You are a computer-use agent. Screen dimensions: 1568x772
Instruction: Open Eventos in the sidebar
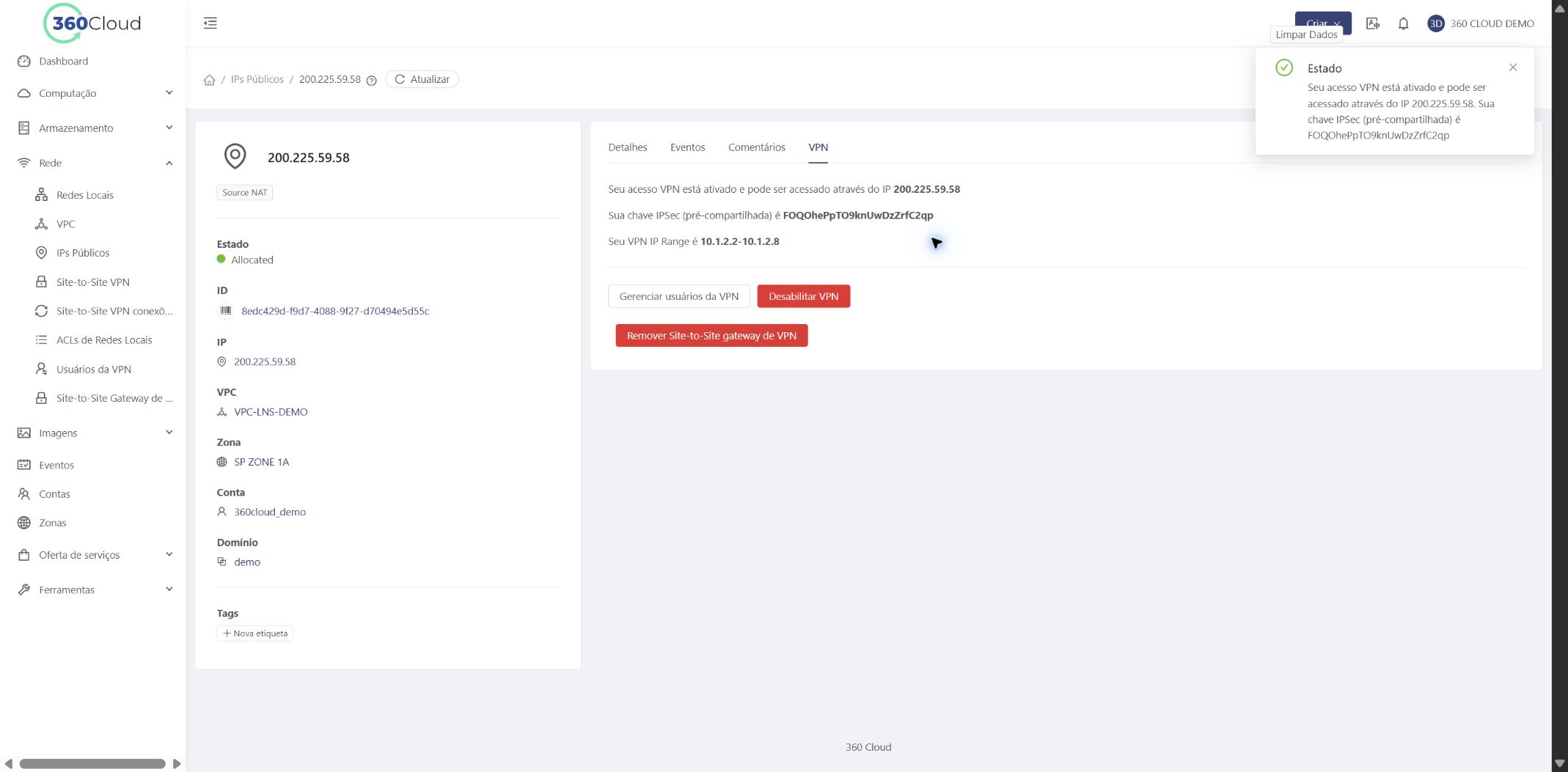56,465
